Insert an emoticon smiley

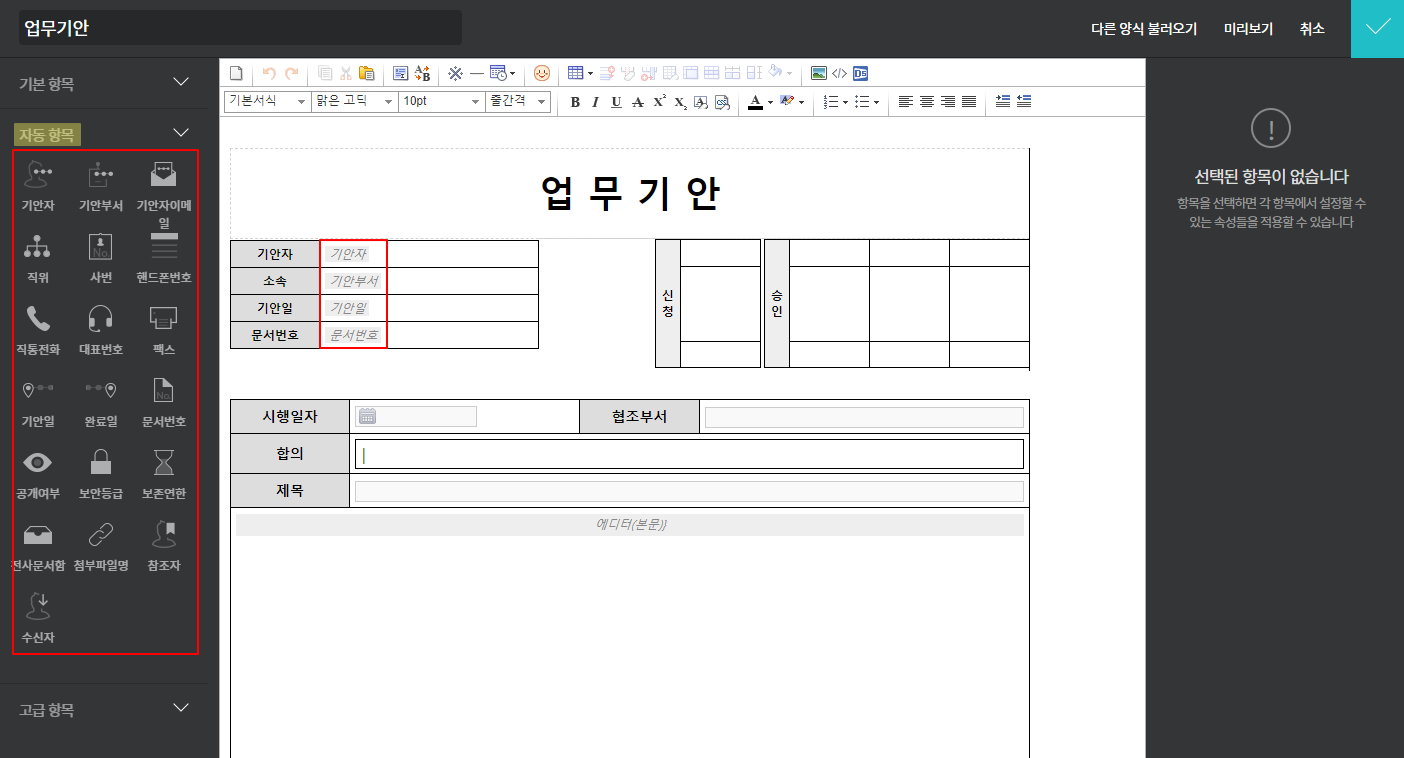click(x=542, y=73)
